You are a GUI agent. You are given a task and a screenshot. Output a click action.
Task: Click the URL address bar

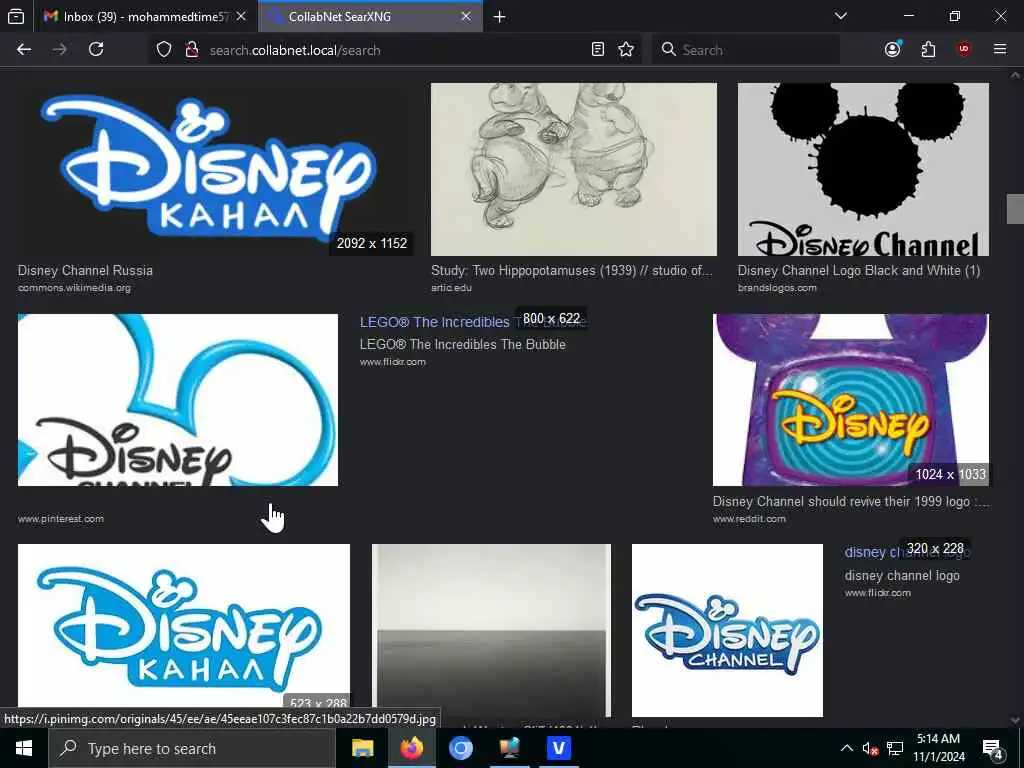click(397, 50)
